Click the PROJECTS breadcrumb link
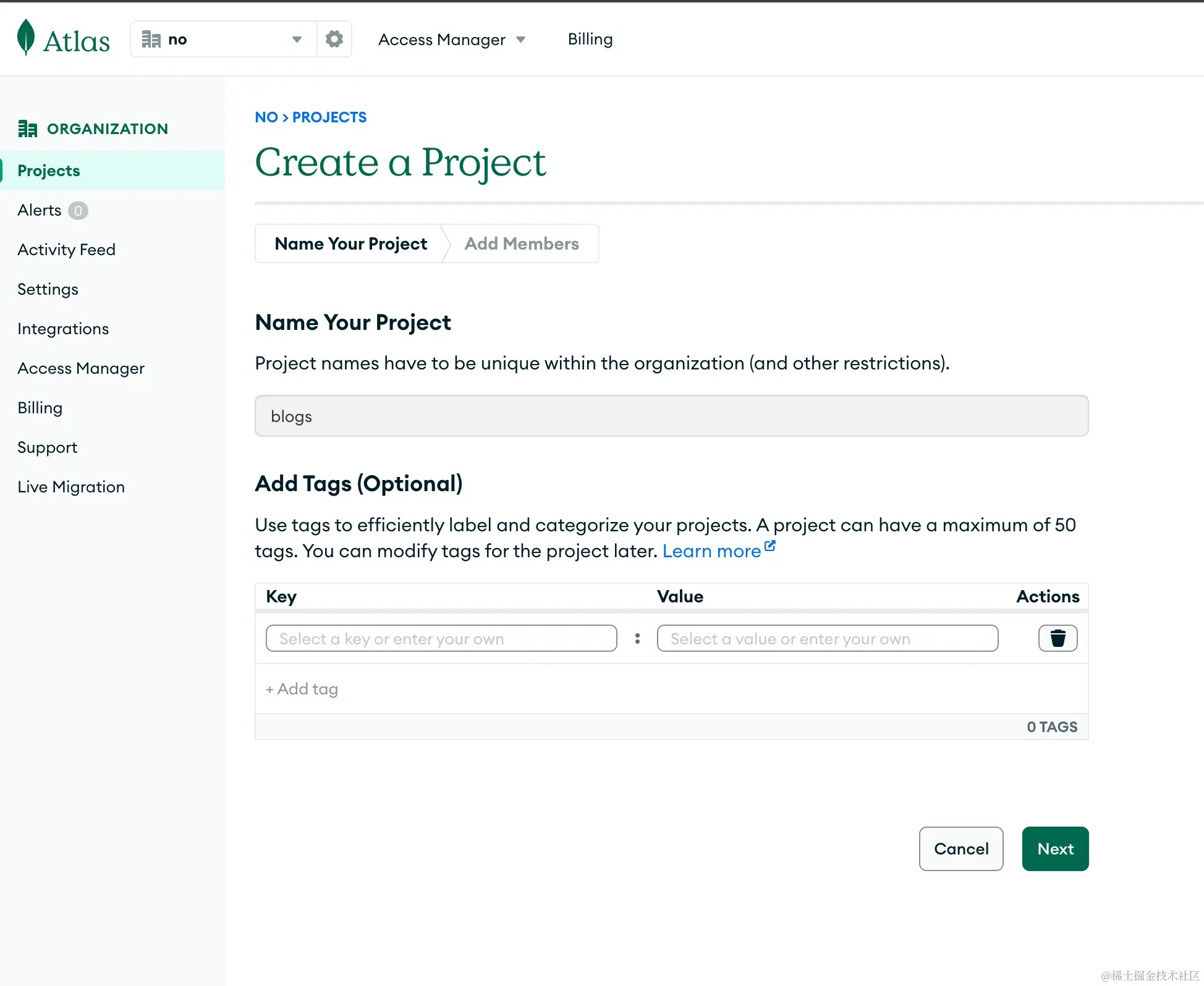Screen dimensions: 1204x986 pyautogui.click(x=329, y=117)
